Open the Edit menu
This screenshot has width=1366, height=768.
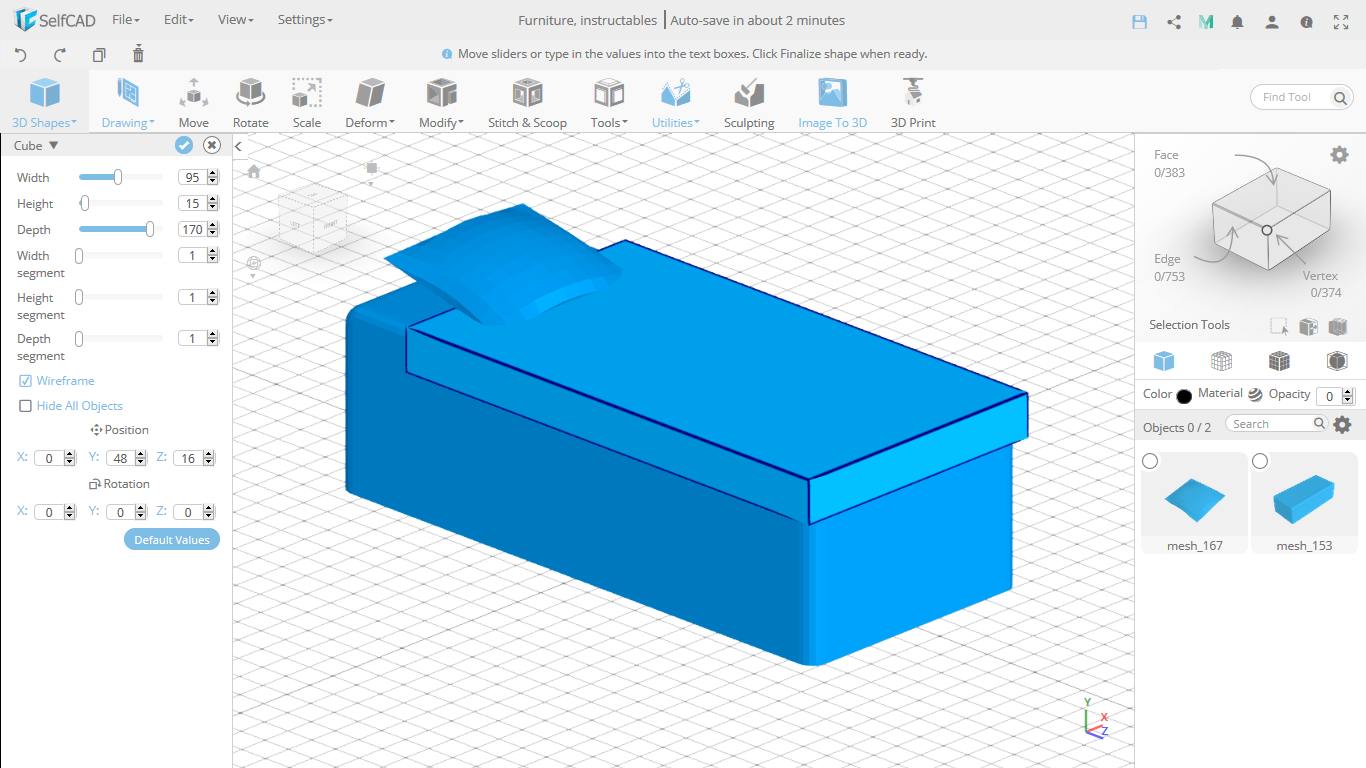pos(179,20)
